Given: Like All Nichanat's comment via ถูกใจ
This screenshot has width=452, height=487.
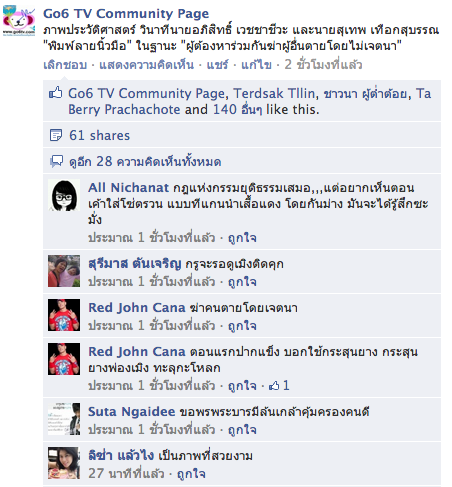Looking at the screenshot, I should [242, 238].
